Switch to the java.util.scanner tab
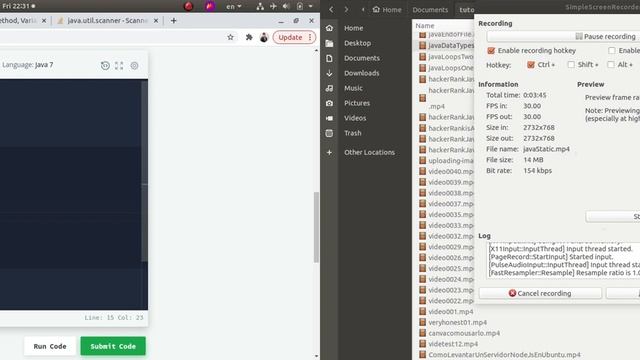 point(108,20)
